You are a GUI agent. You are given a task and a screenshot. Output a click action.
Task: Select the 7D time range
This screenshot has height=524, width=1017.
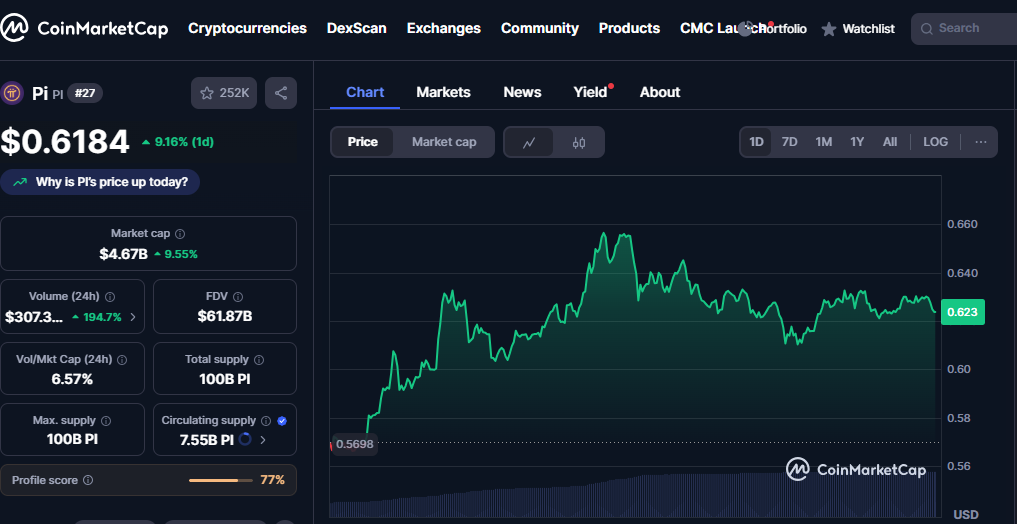(x=789, y=141)
